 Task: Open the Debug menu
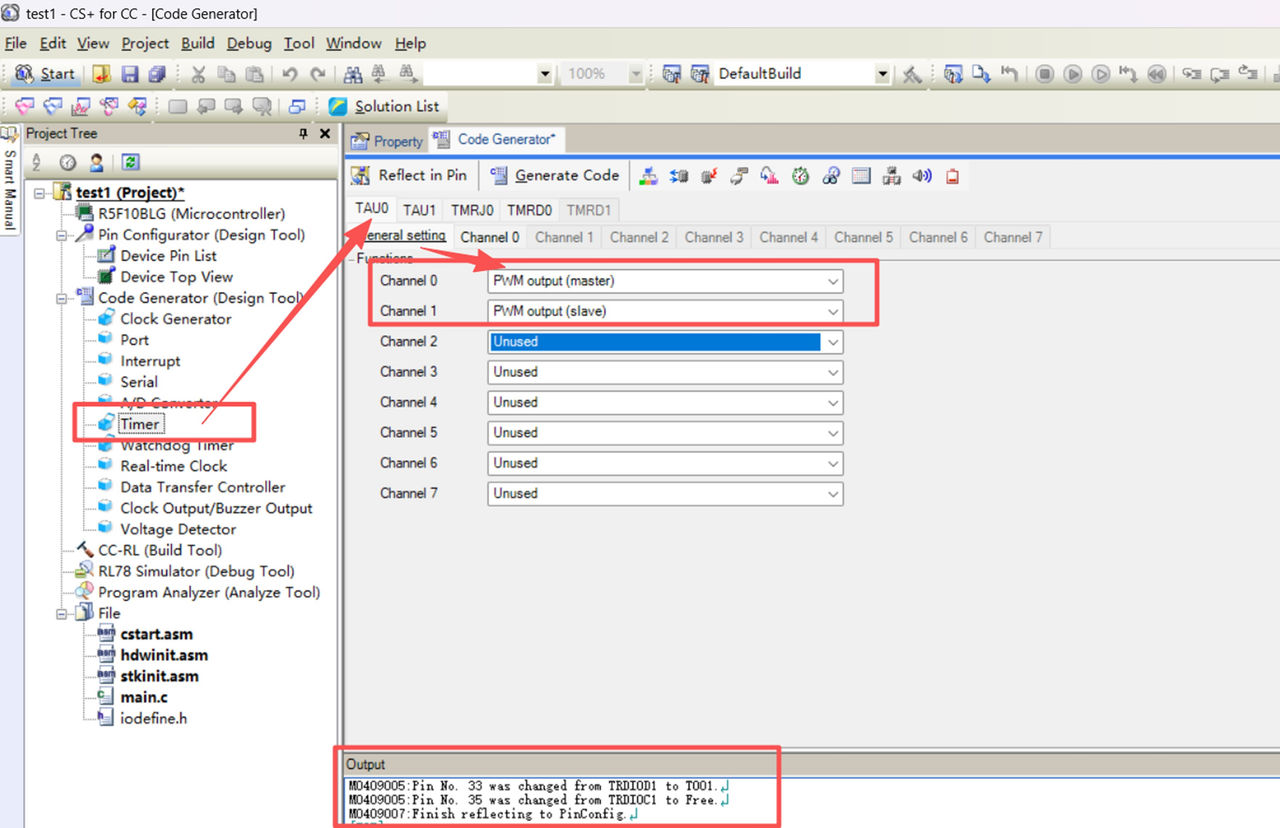[248, 43]
